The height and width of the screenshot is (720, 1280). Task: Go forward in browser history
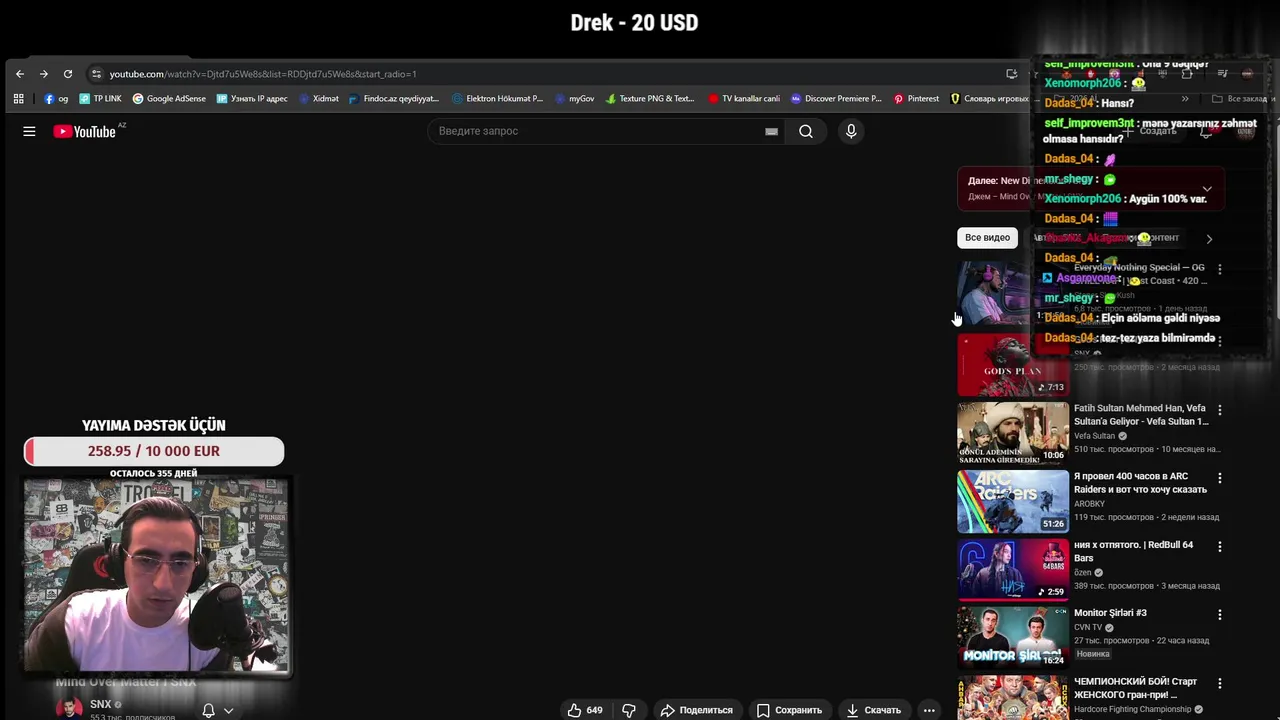coord(44,74)
